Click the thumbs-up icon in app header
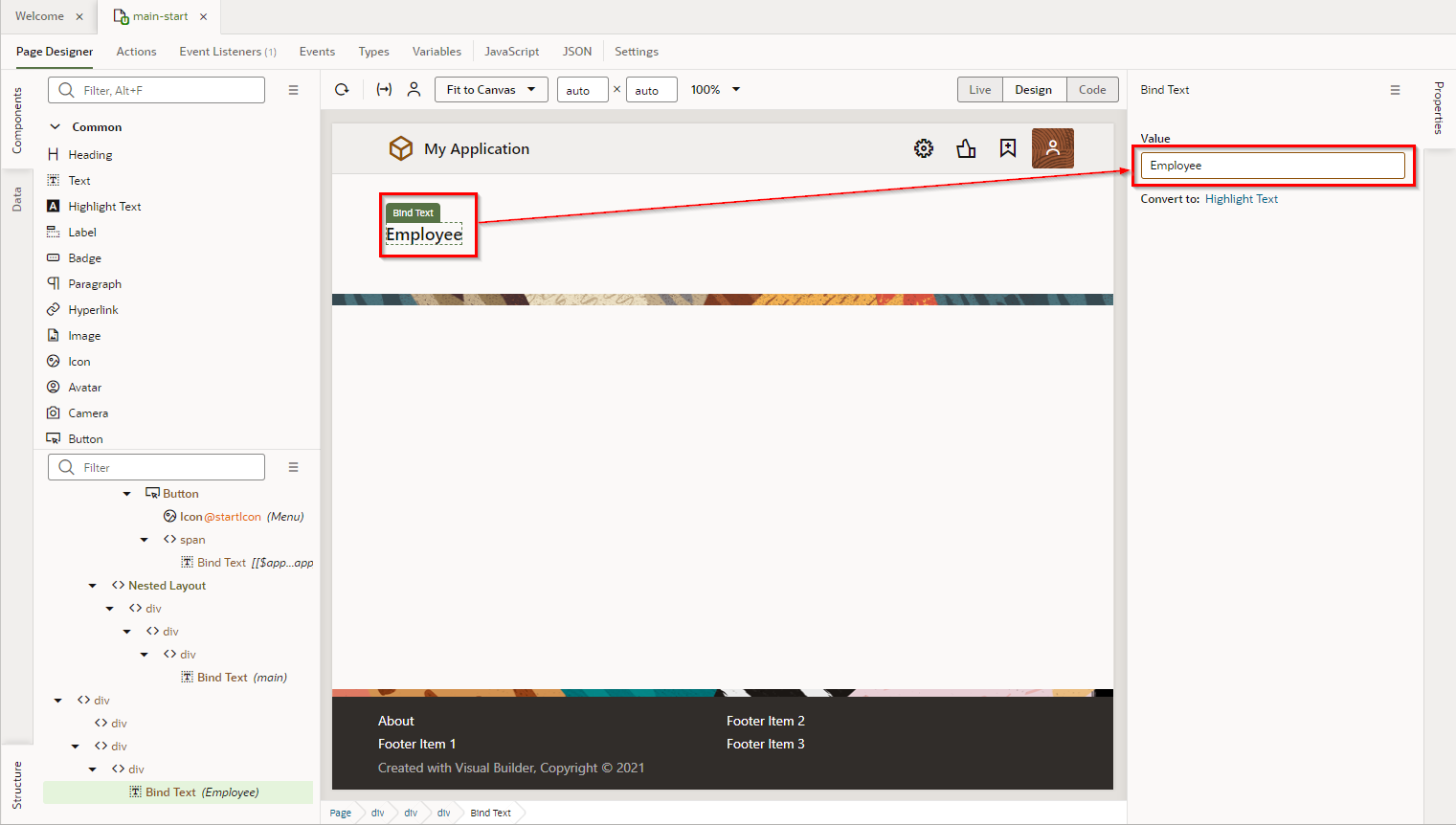This screenshot has width=1456, height=825. click(966, 148)
